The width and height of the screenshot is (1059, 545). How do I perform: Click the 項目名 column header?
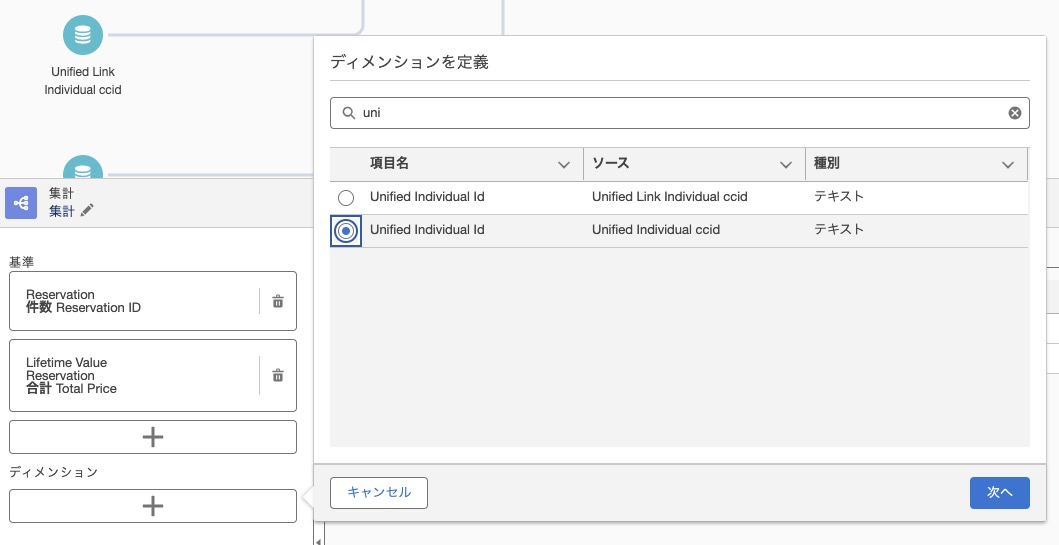(457, 163)
